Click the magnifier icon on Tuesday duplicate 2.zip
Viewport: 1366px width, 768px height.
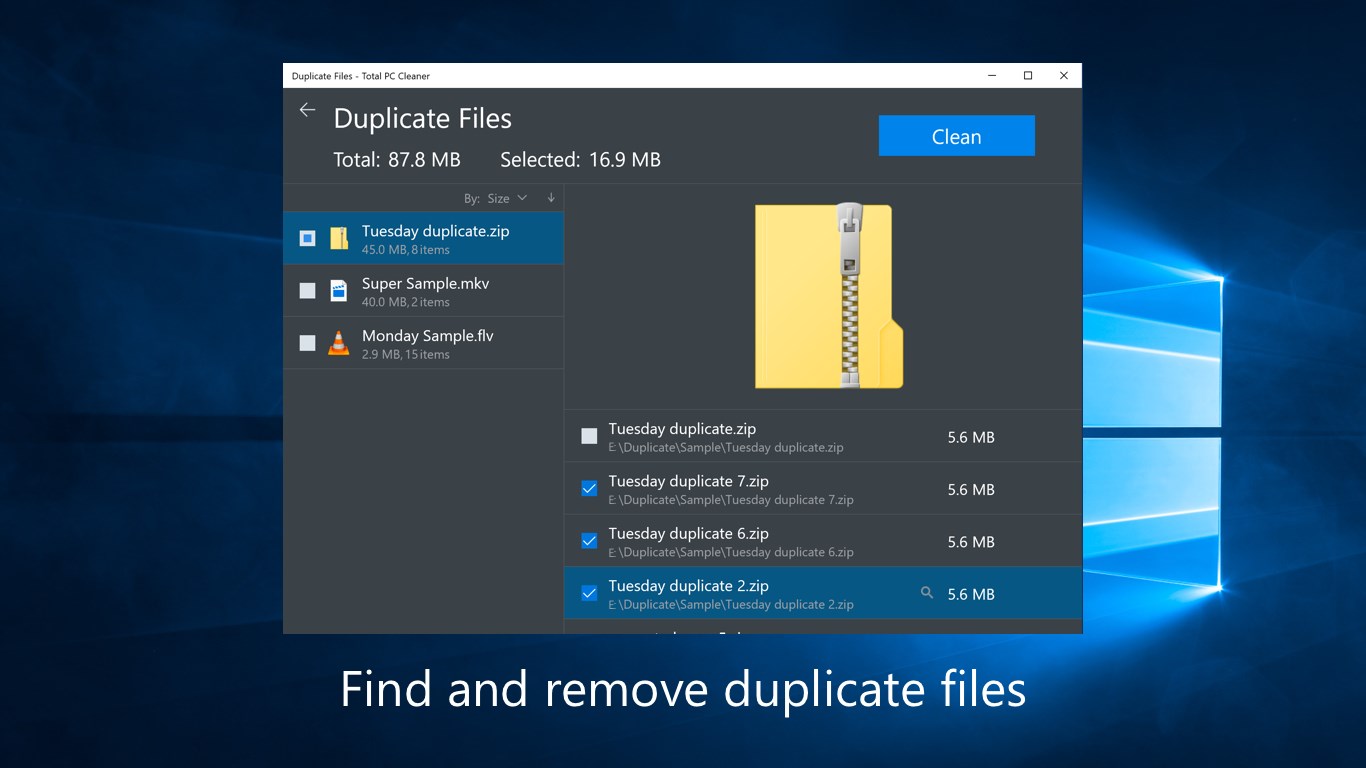(x=927, y=593)
